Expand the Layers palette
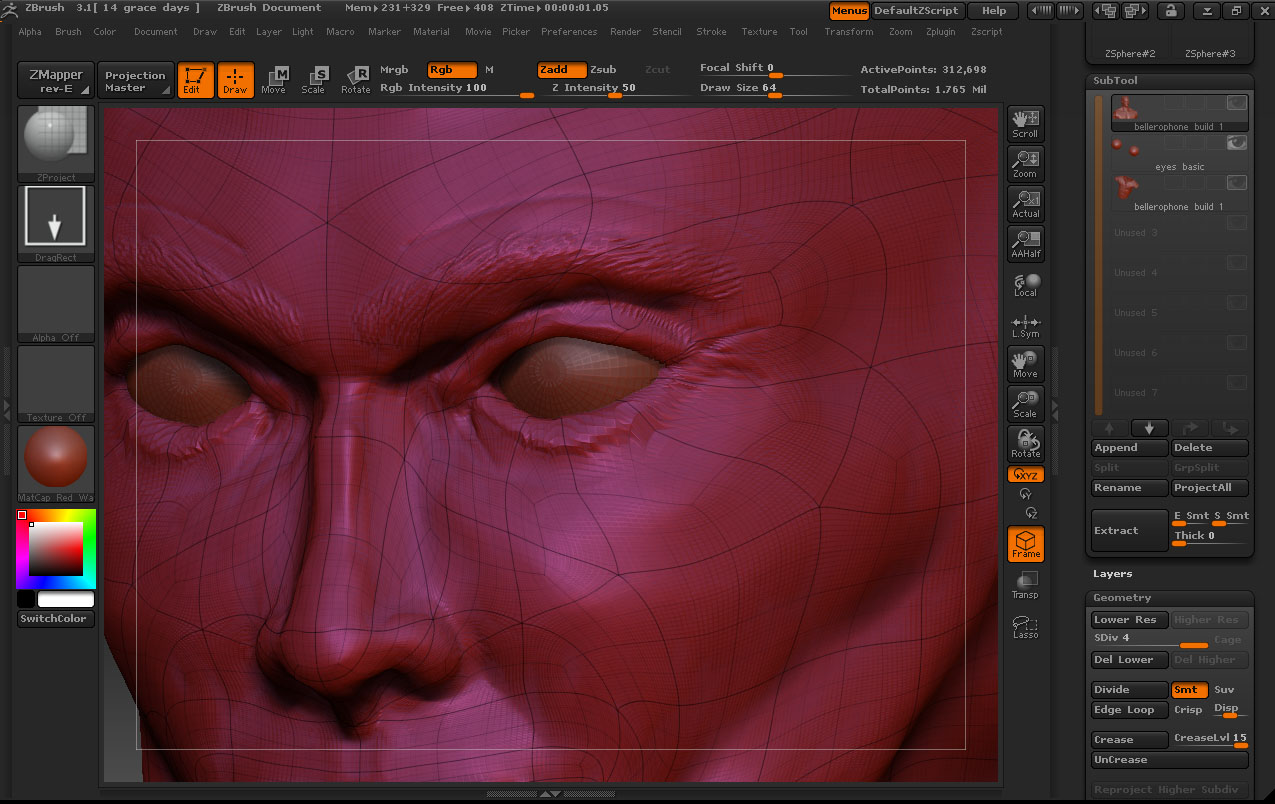The image size is (1275, 804). (x=1113, y=574)
